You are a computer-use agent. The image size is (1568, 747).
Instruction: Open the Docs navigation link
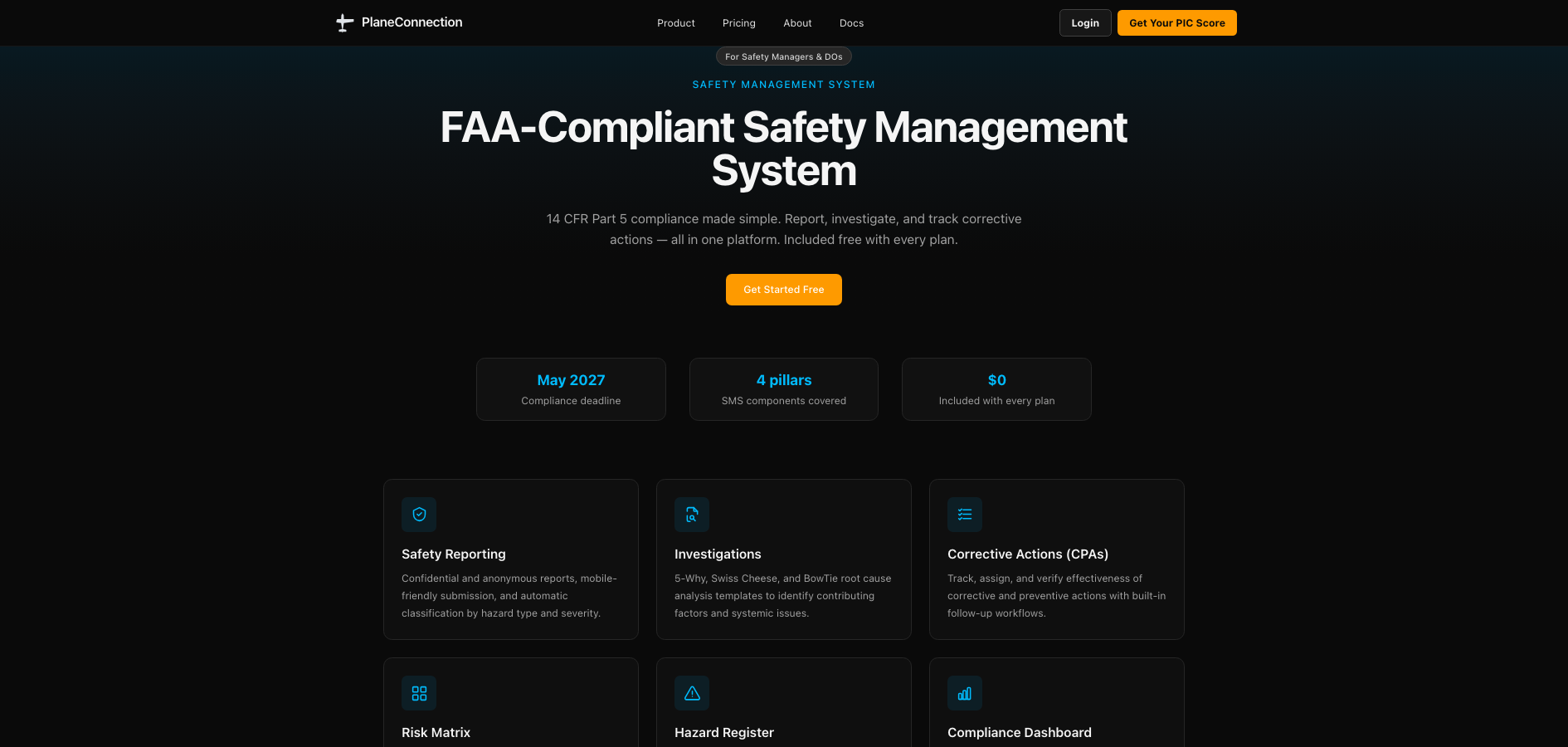click(851, 23)
